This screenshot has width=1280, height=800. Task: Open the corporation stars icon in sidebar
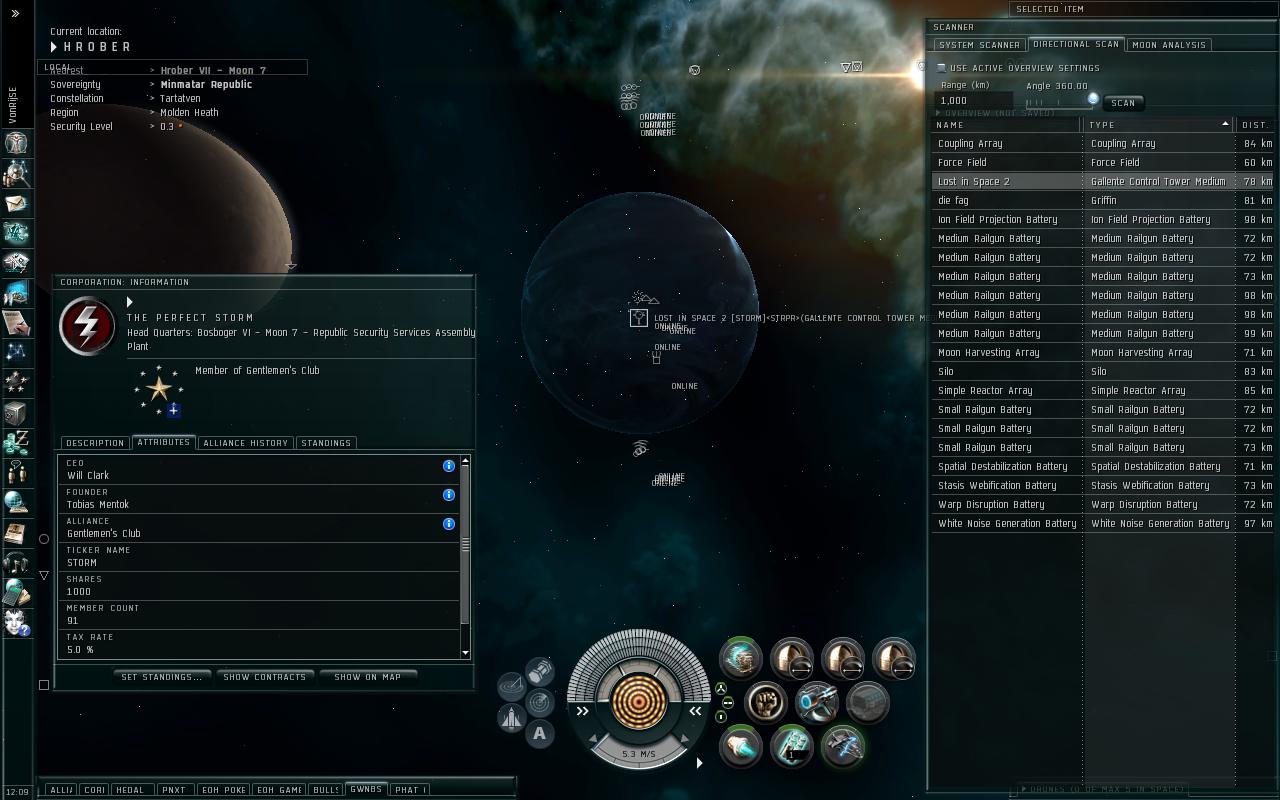tap(16, 382)
